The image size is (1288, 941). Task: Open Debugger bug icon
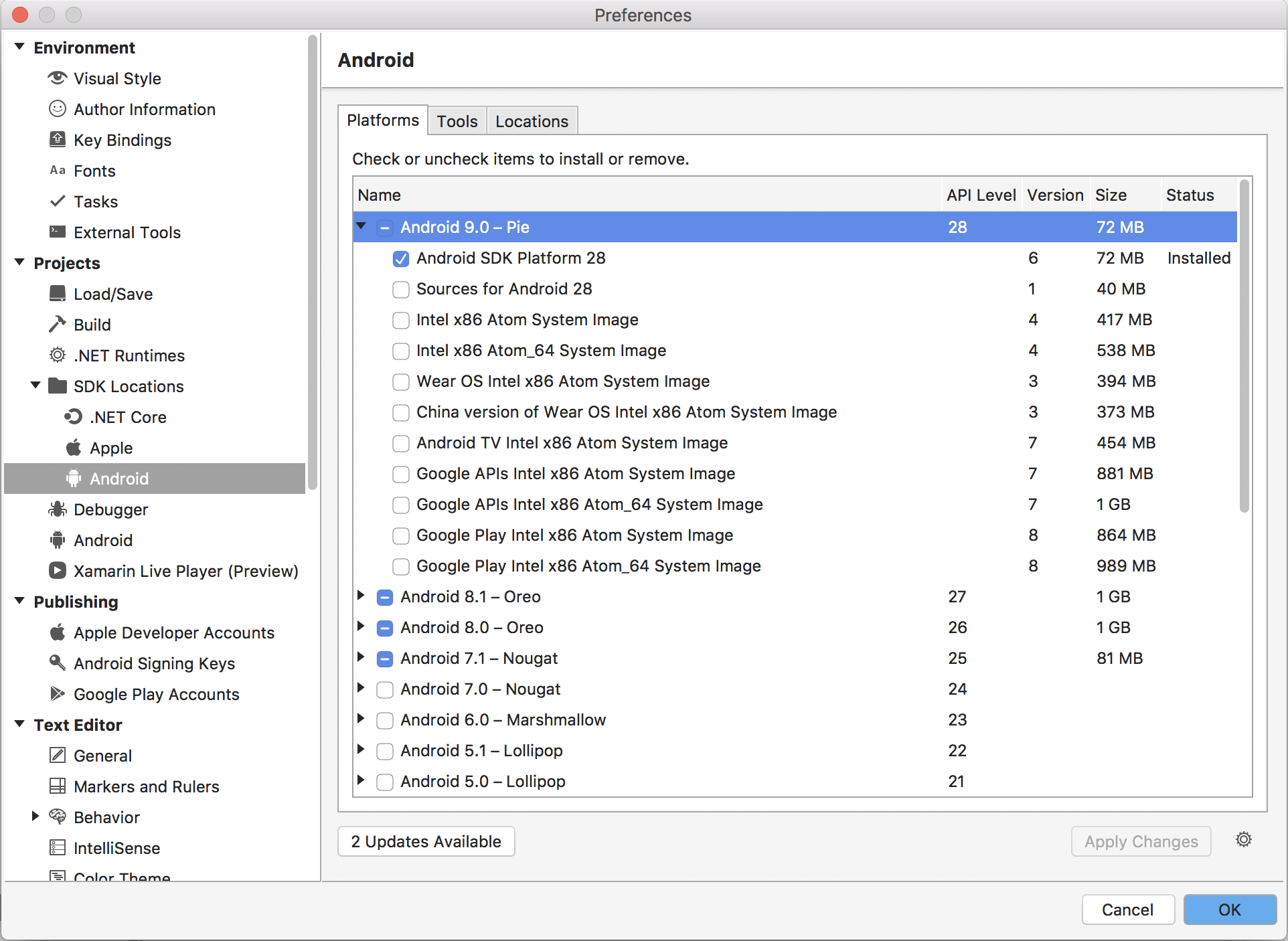pyautogui.click(x=58, y=509)
